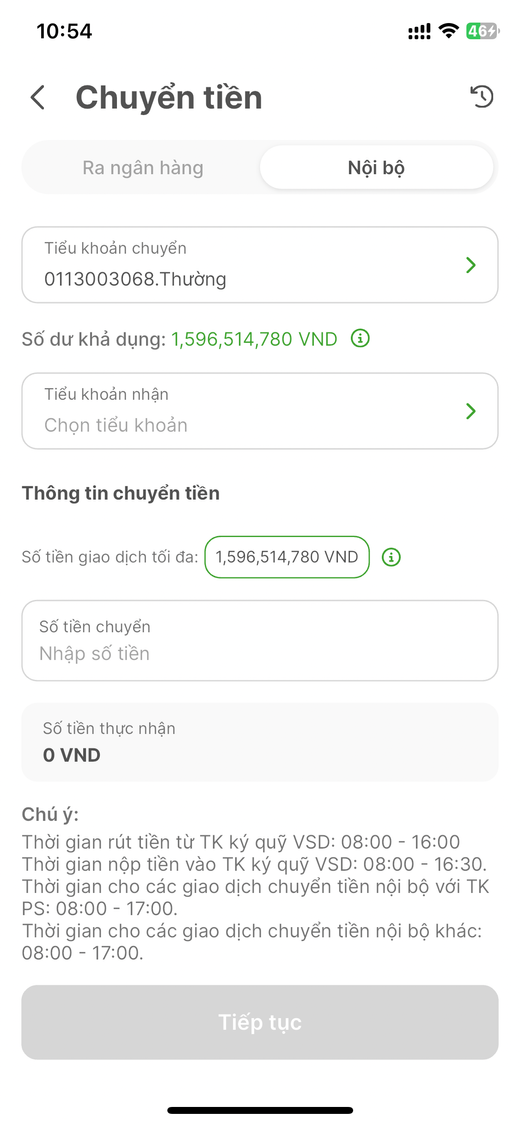Tap the Wi-Fi status icon
Viewport: 520px width, 1125px height.
pyautogui.click(x=449, y=31)
